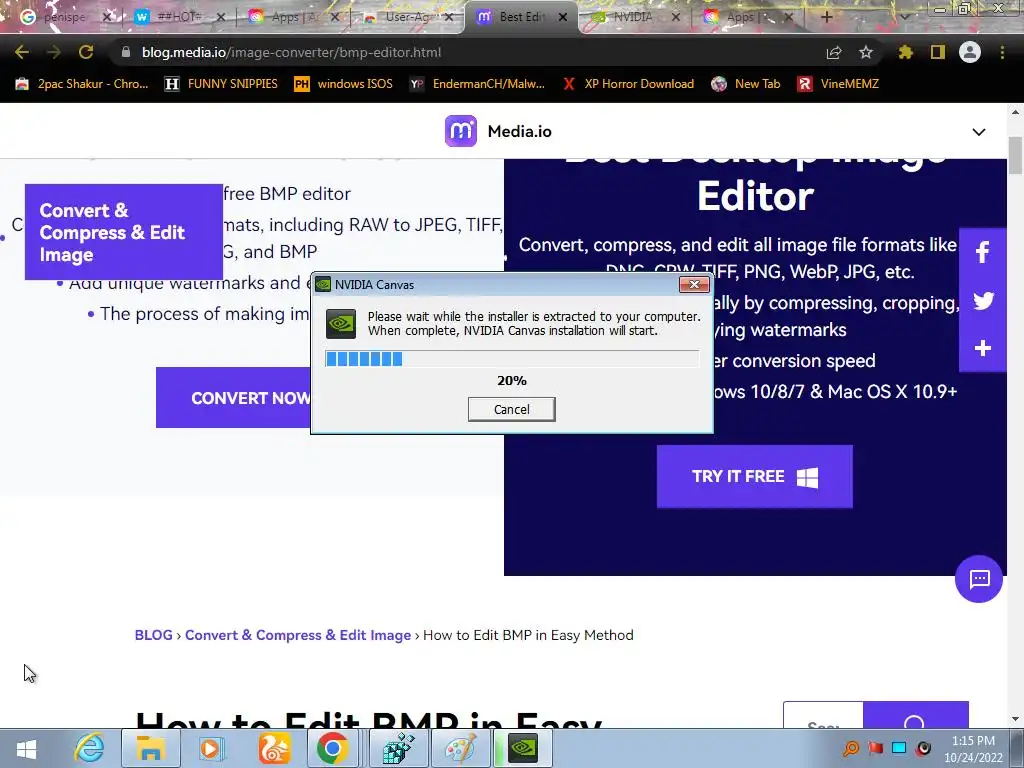Go back in browser history
The height and width of the screenshot is (768, 1024).
[x=22, y=52]
